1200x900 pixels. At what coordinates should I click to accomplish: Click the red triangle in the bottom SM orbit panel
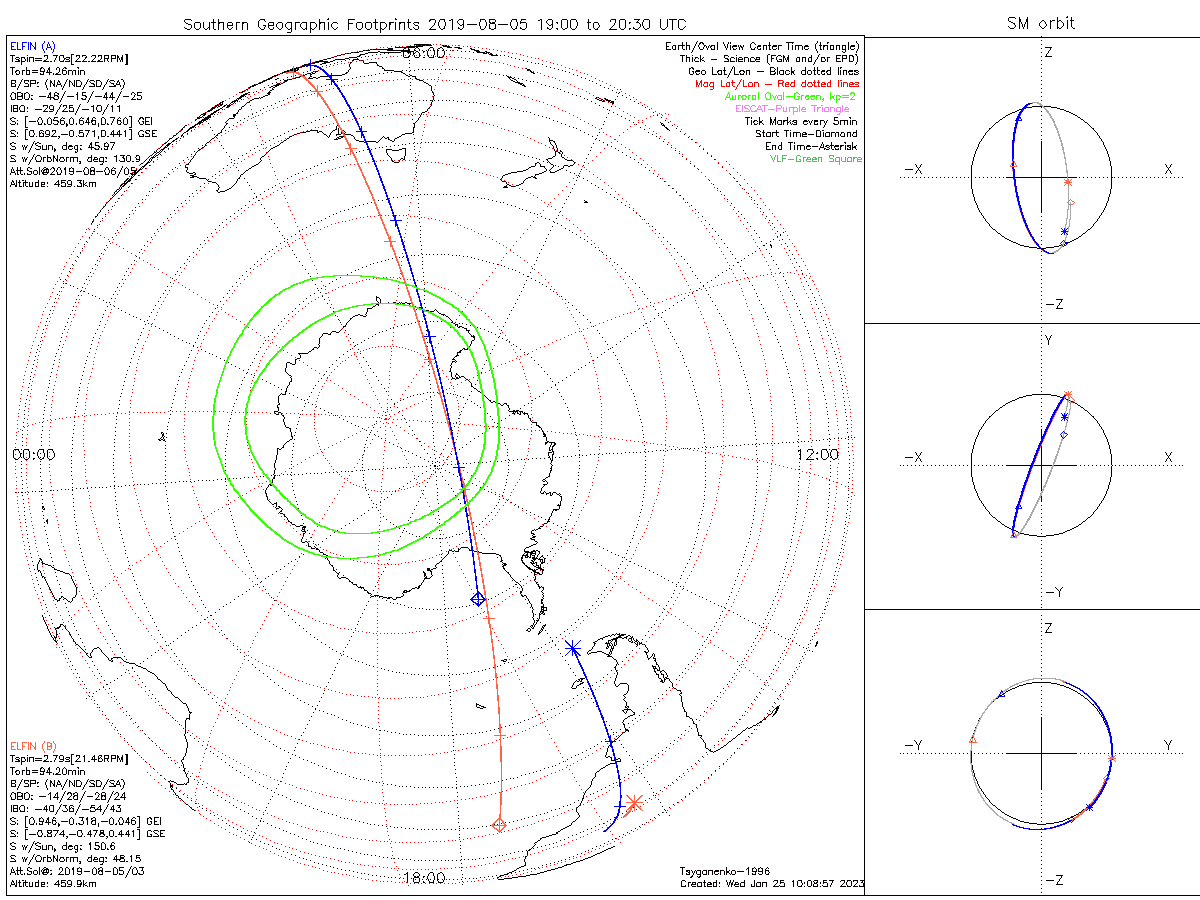click(973, 740)
